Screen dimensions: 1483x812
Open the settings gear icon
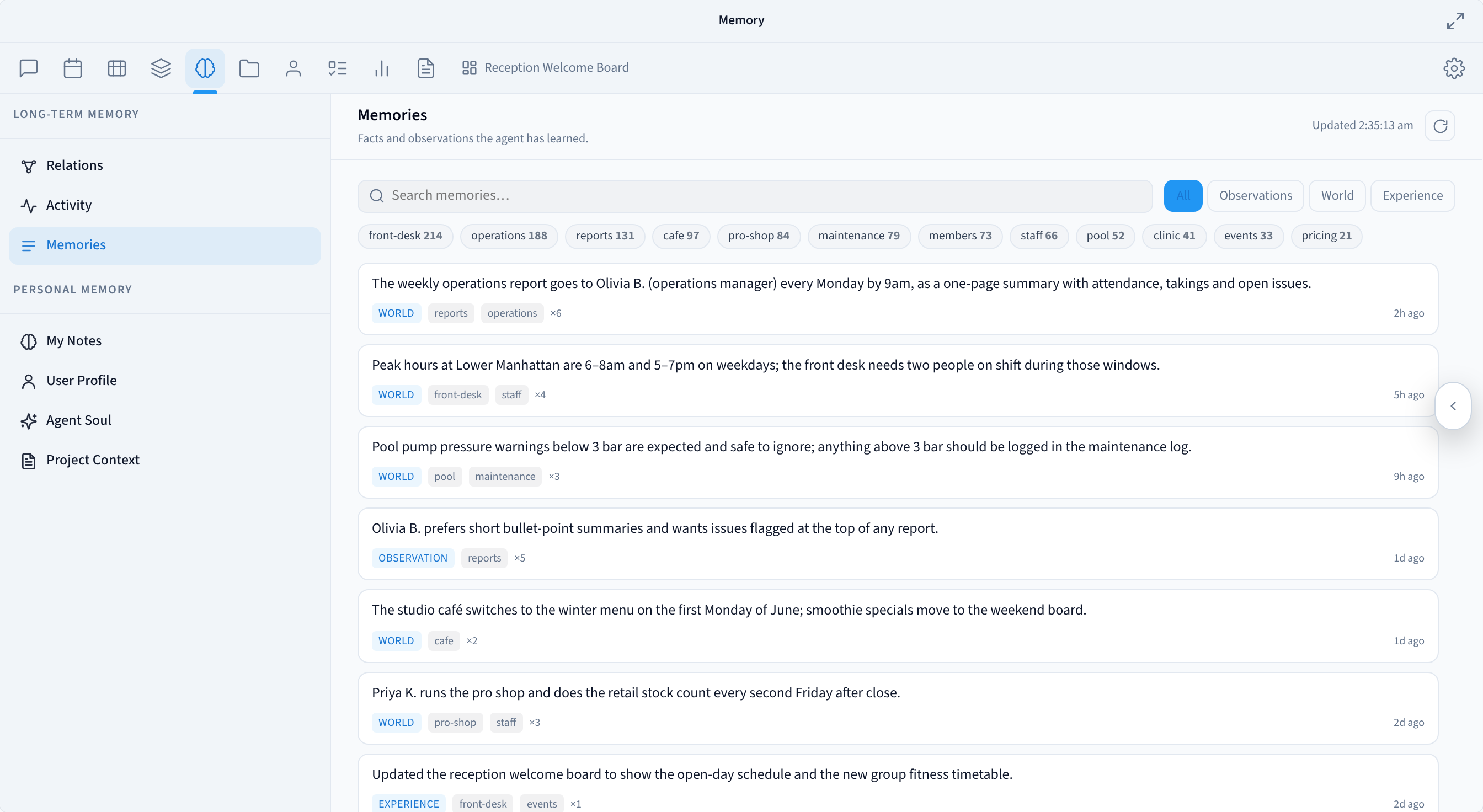coord(1454,68)
